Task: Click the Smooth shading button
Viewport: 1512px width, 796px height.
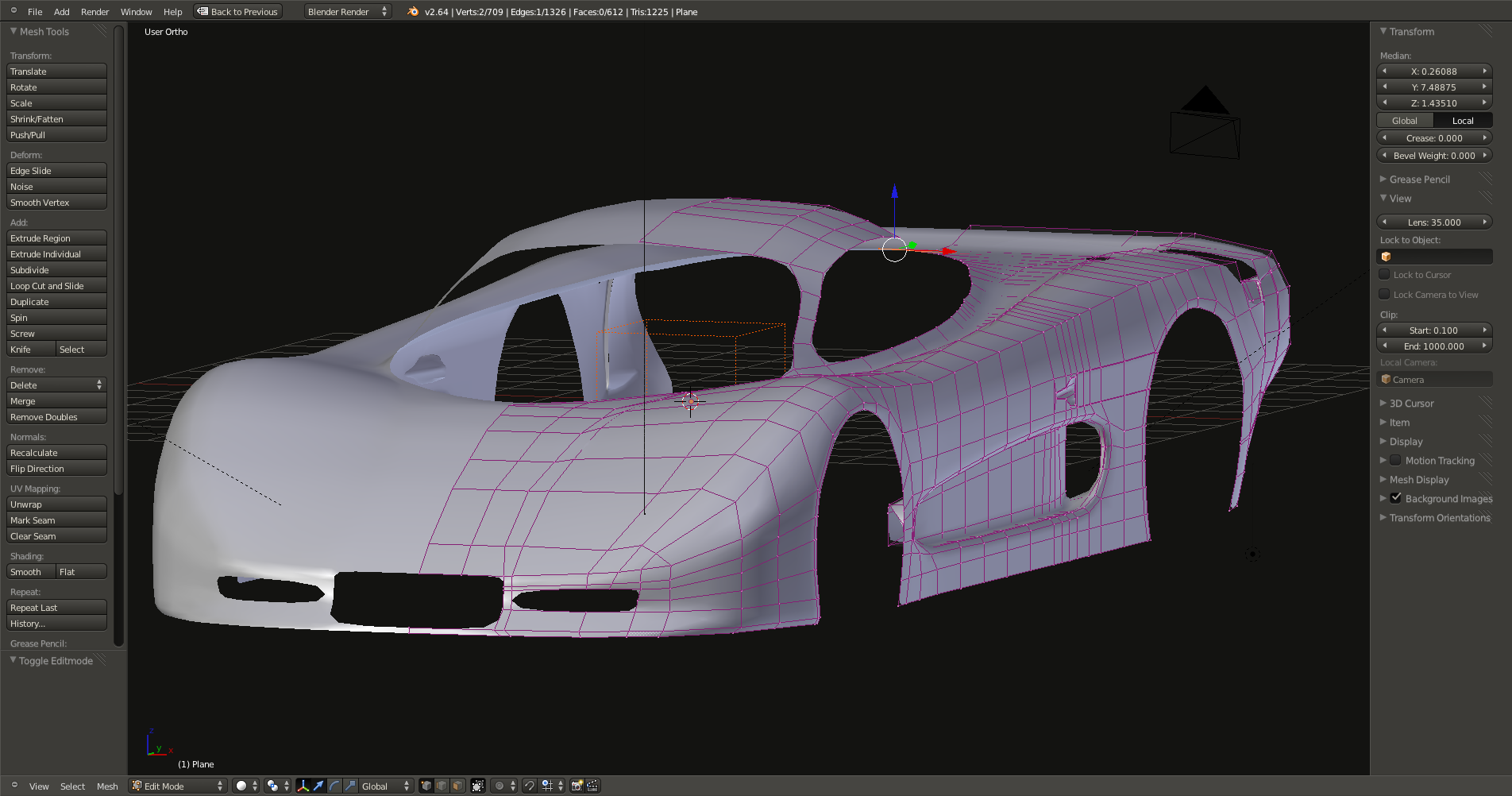Action: coord(31,572)
